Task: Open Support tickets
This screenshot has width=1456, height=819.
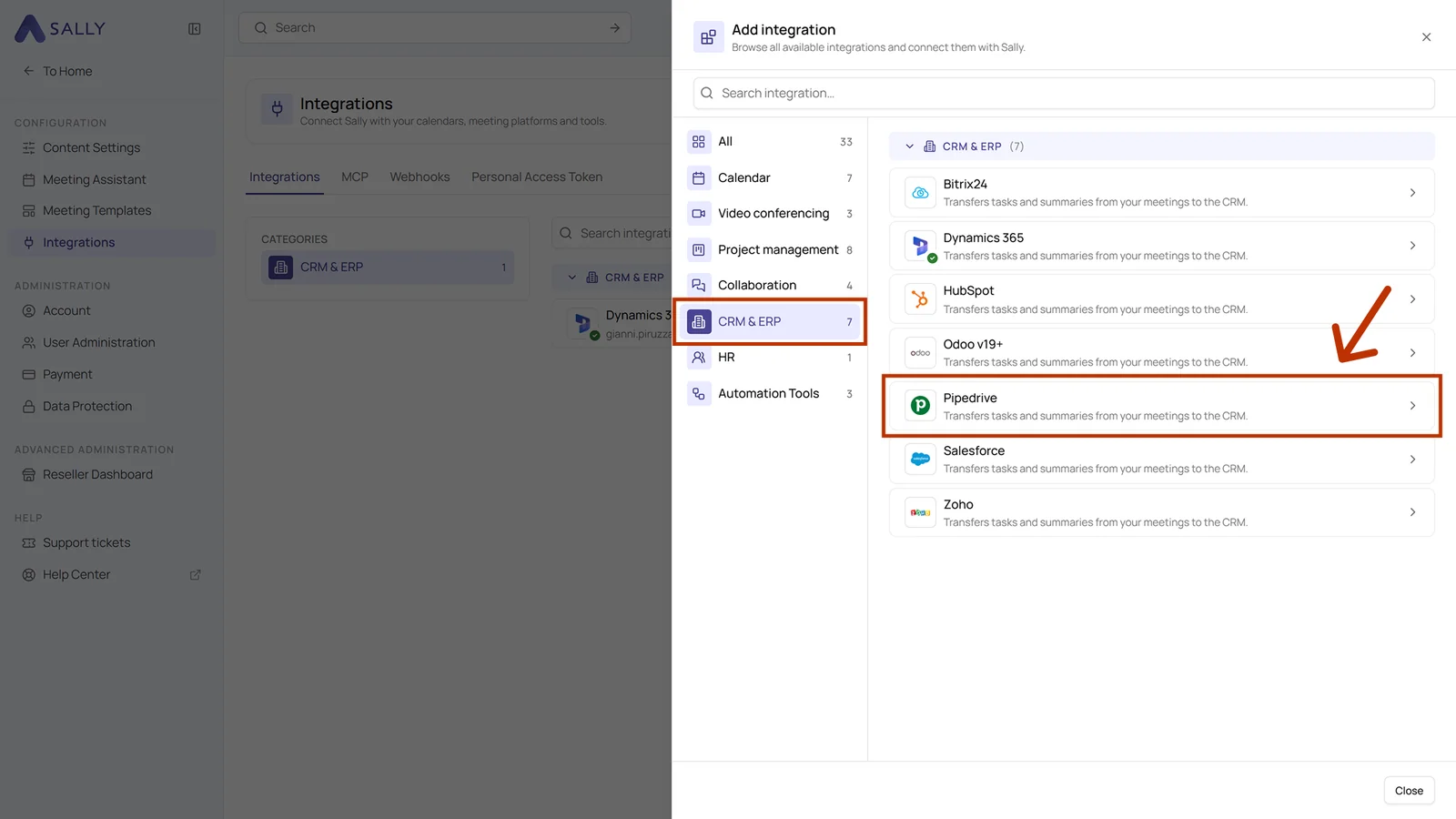Action: 86,542
